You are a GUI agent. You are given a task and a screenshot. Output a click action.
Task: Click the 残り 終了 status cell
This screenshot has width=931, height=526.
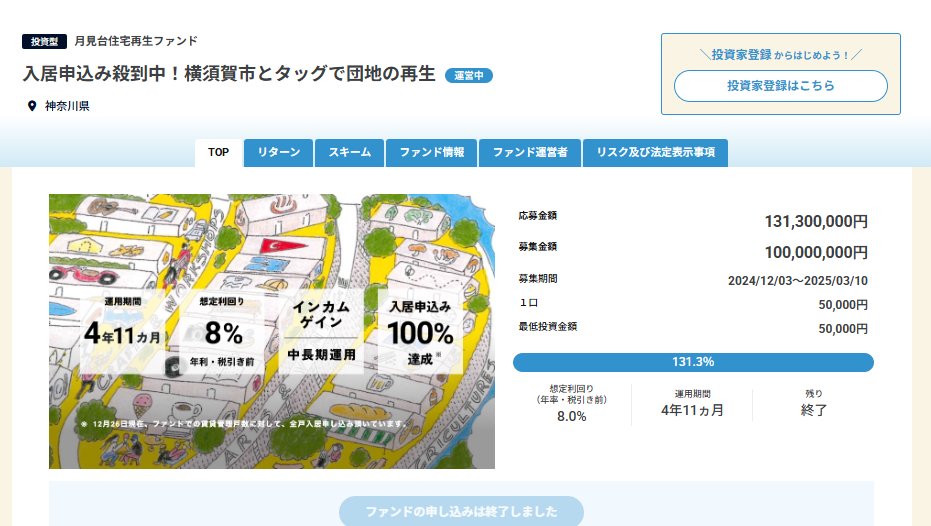pyautogui.click(x=814, y=403)
